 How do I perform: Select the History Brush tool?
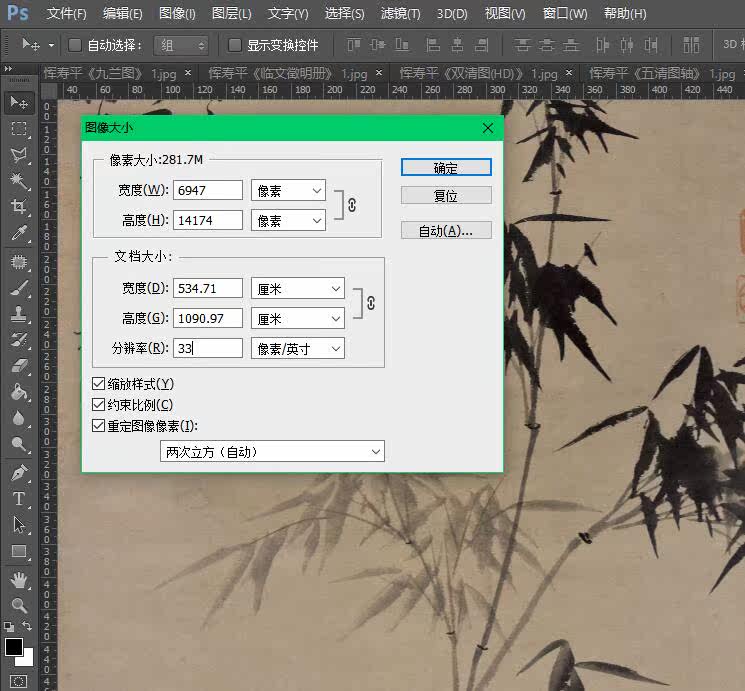coord(19,340)
